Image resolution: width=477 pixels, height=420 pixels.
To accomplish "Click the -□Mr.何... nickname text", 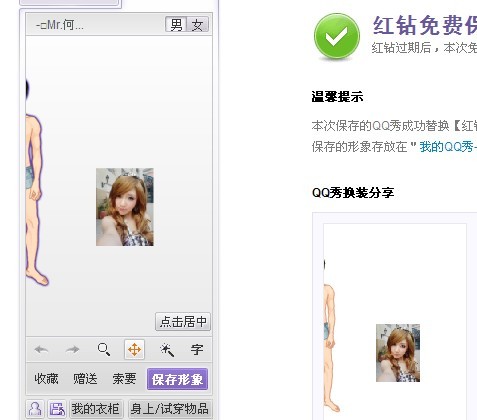I will click(x=60, y=25).
